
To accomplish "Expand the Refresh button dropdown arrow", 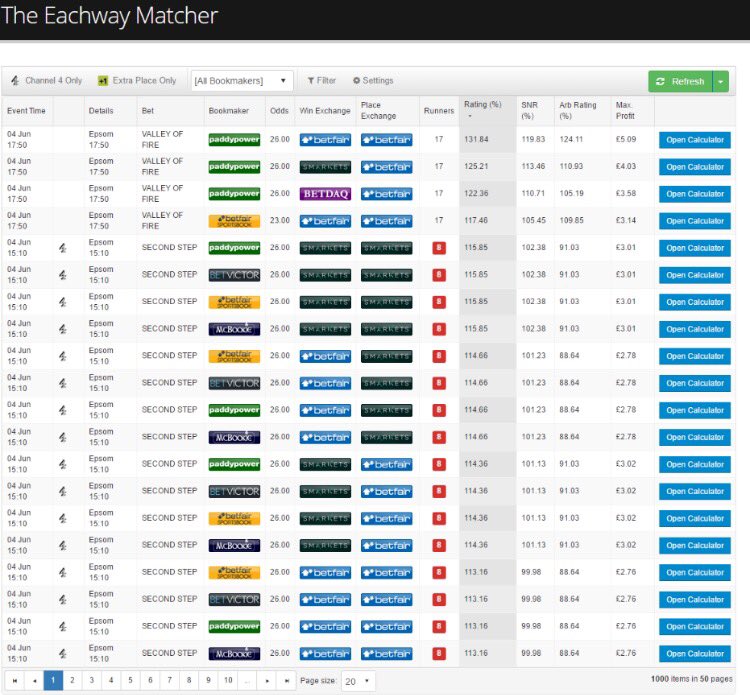I will (720, 81).
